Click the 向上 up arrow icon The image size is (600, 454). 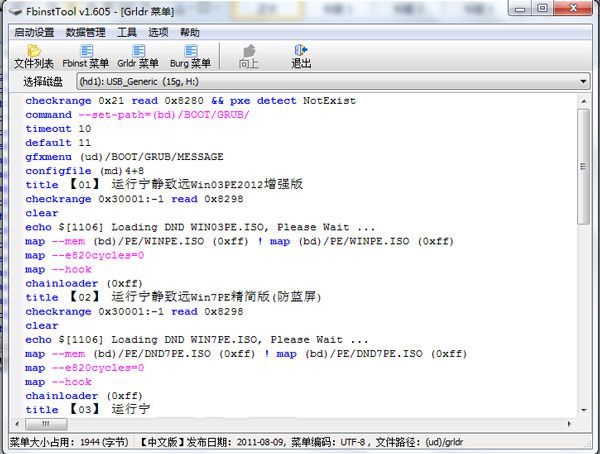(x=249, y=56)
